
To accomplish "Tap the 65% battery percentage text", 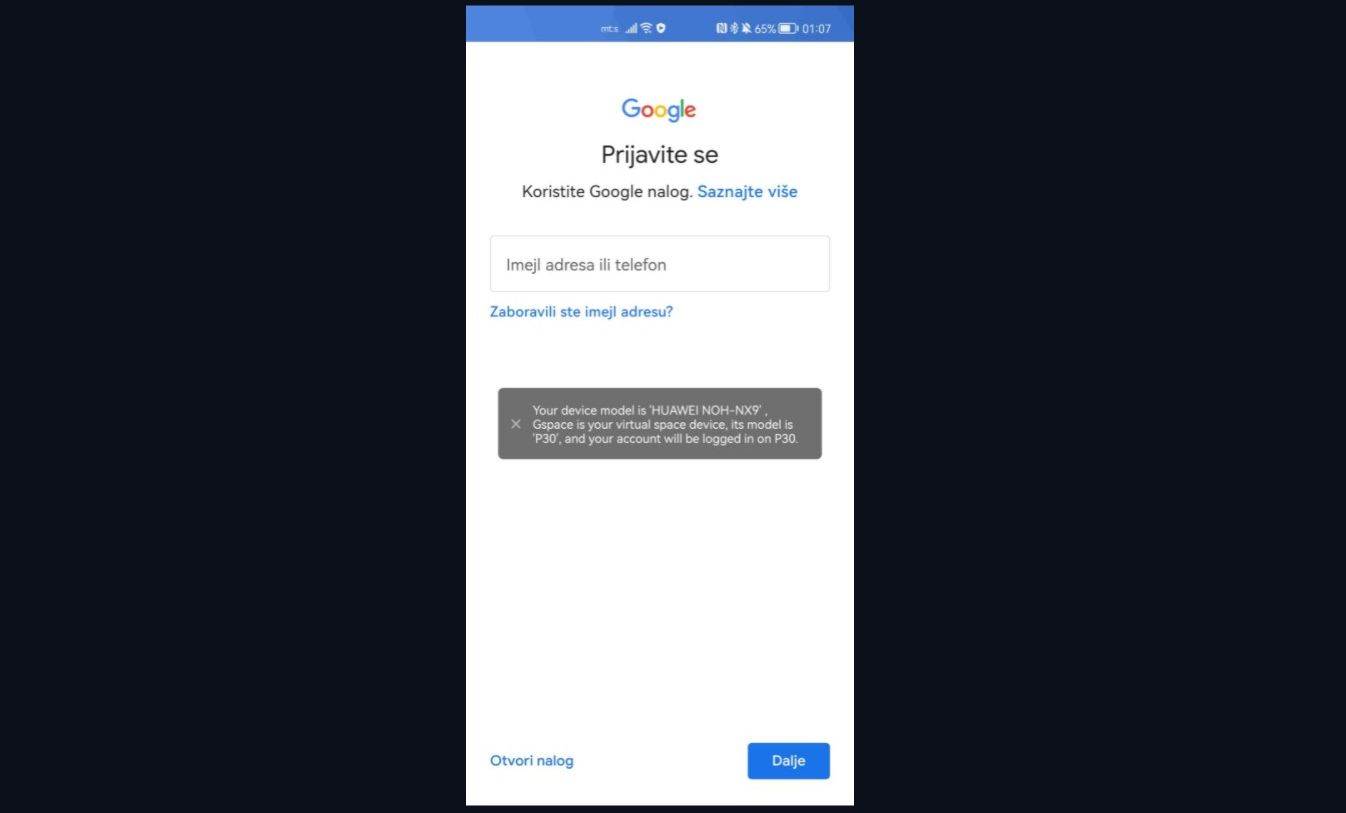I will pos(765,28).
